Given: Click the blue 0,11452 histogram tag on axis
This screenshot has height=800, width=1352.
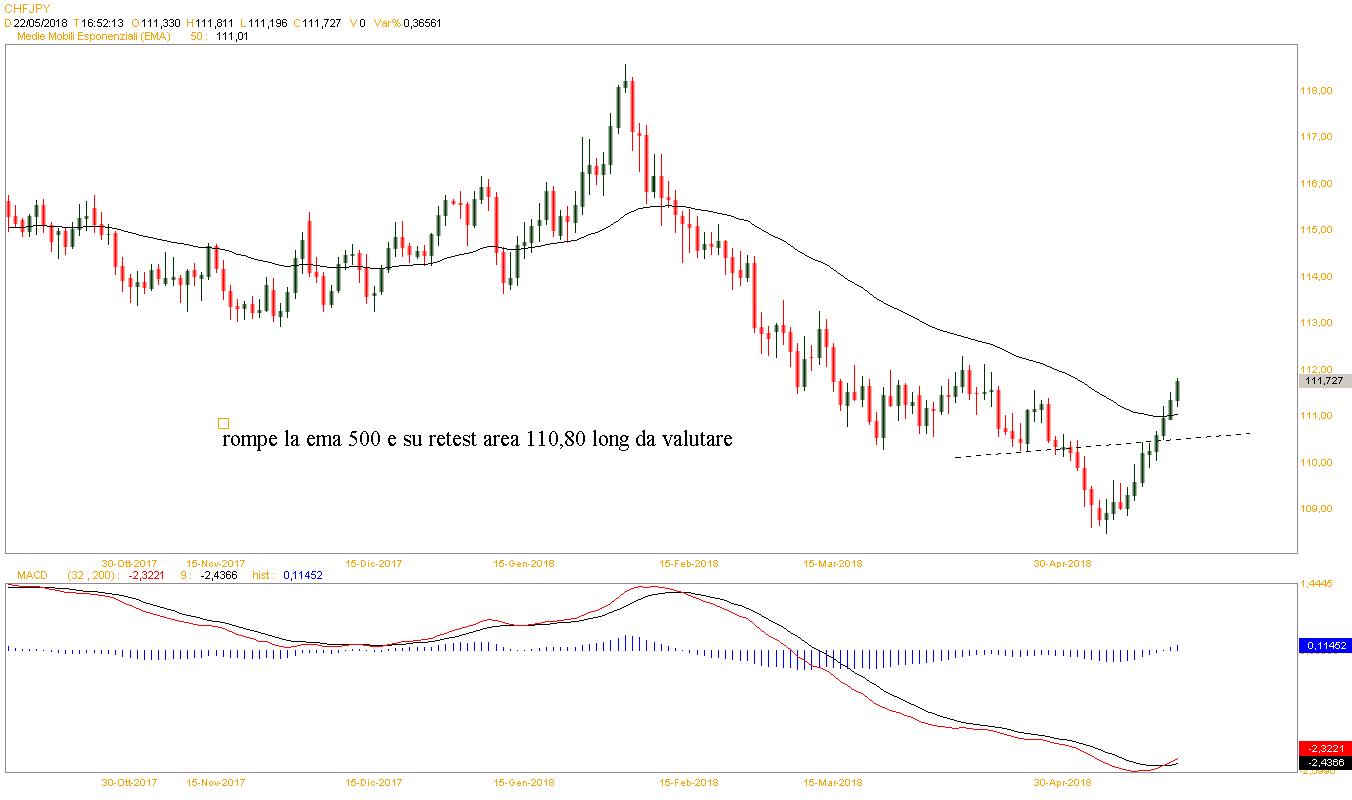Looking at the screenshot, I should (1324, 646).
